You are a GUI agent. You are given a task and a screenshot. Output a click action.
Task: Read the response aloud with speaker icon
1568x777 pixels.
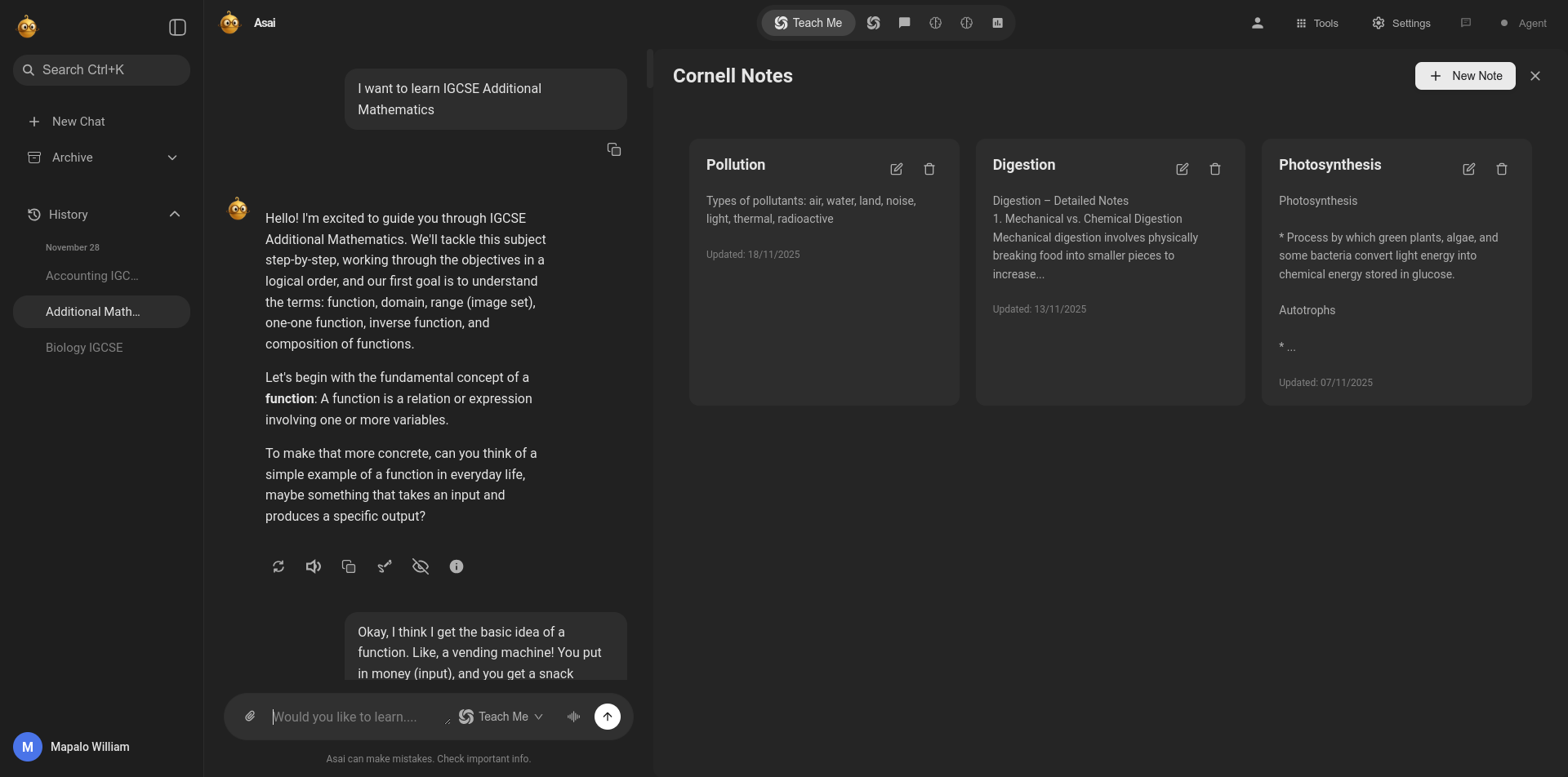(x=313, y=566)
